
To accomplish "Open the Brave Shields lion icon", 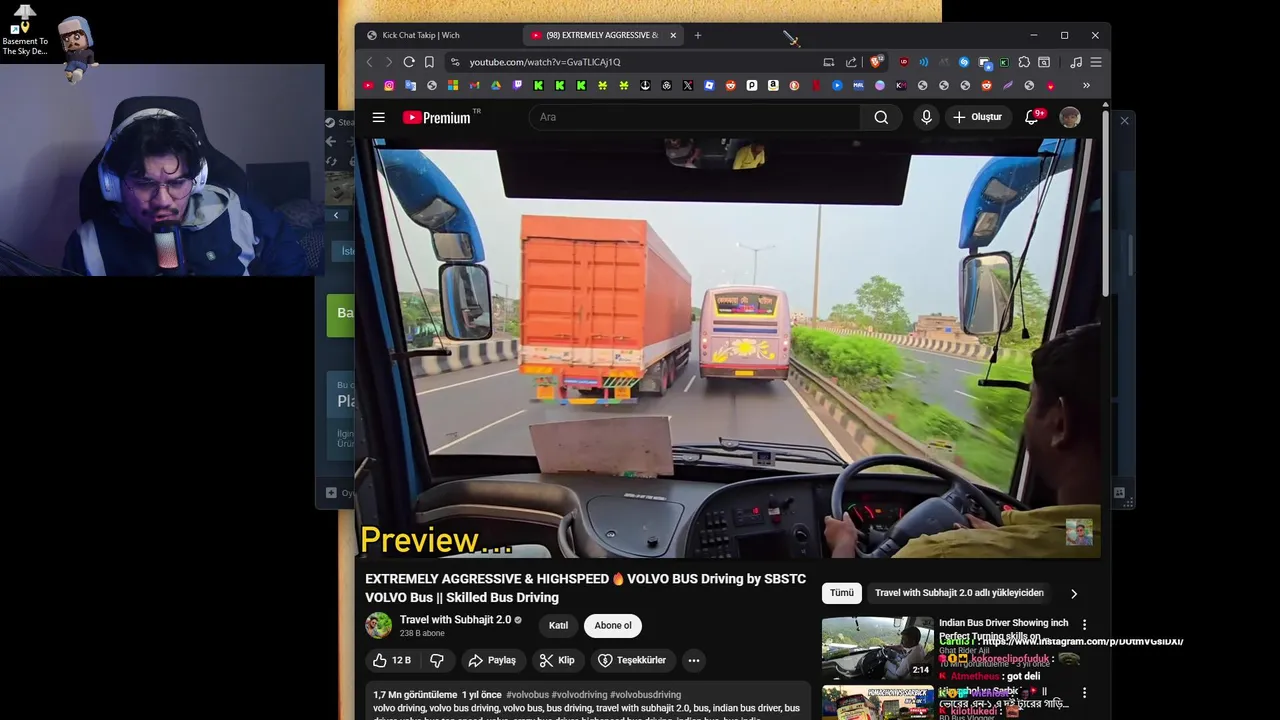I will [876, 62].
